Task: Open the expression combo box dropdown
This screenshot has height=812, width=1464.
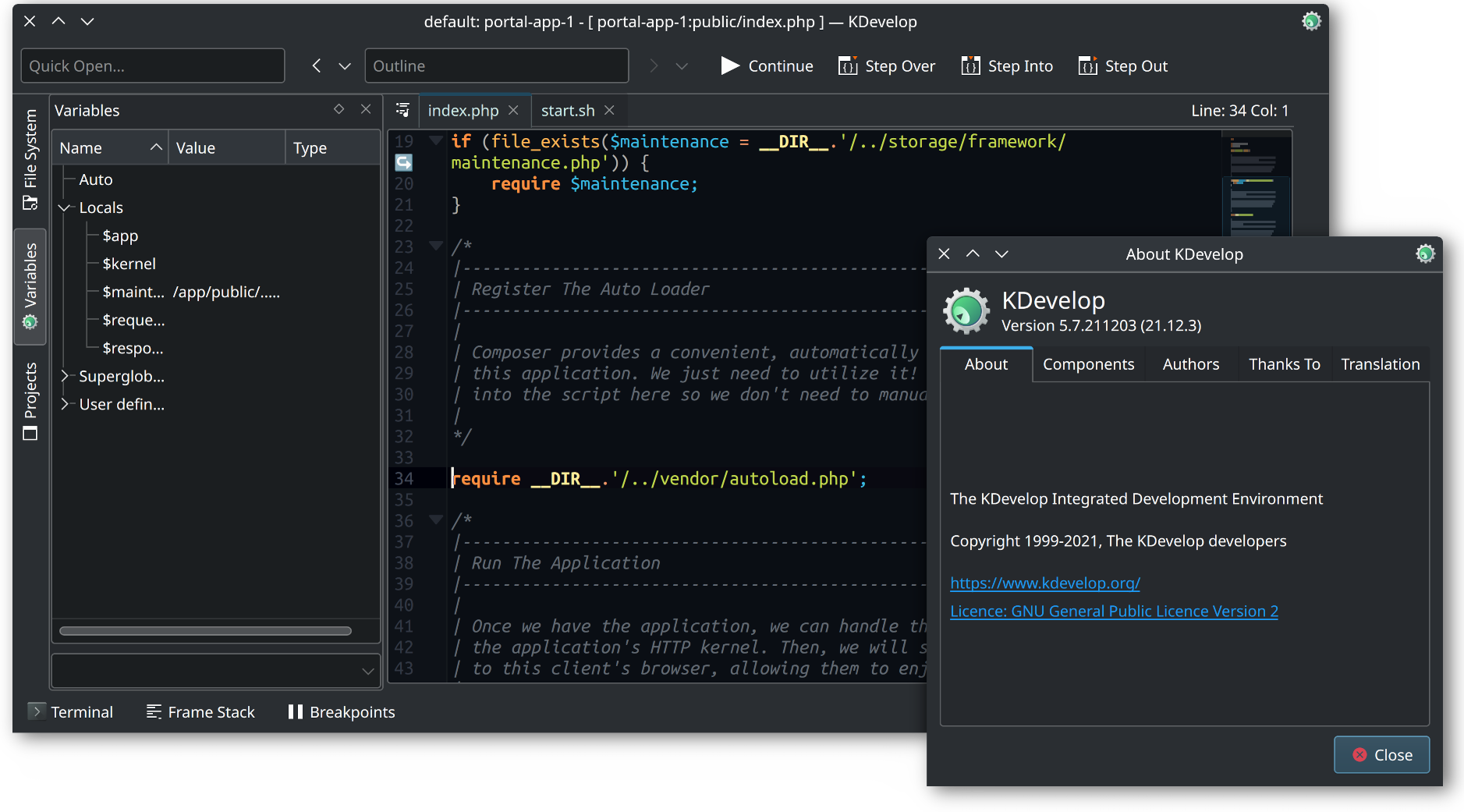Action: [x=368, y=671]
